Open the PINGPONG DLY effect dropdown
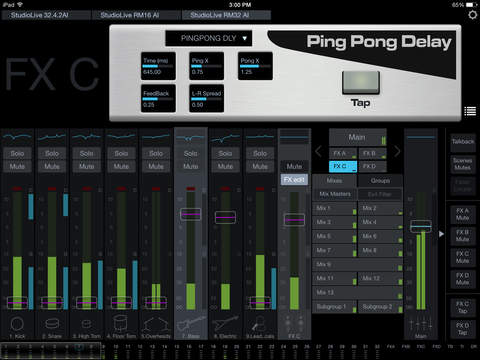Screen dimensions: 480x360 (209, 38)
